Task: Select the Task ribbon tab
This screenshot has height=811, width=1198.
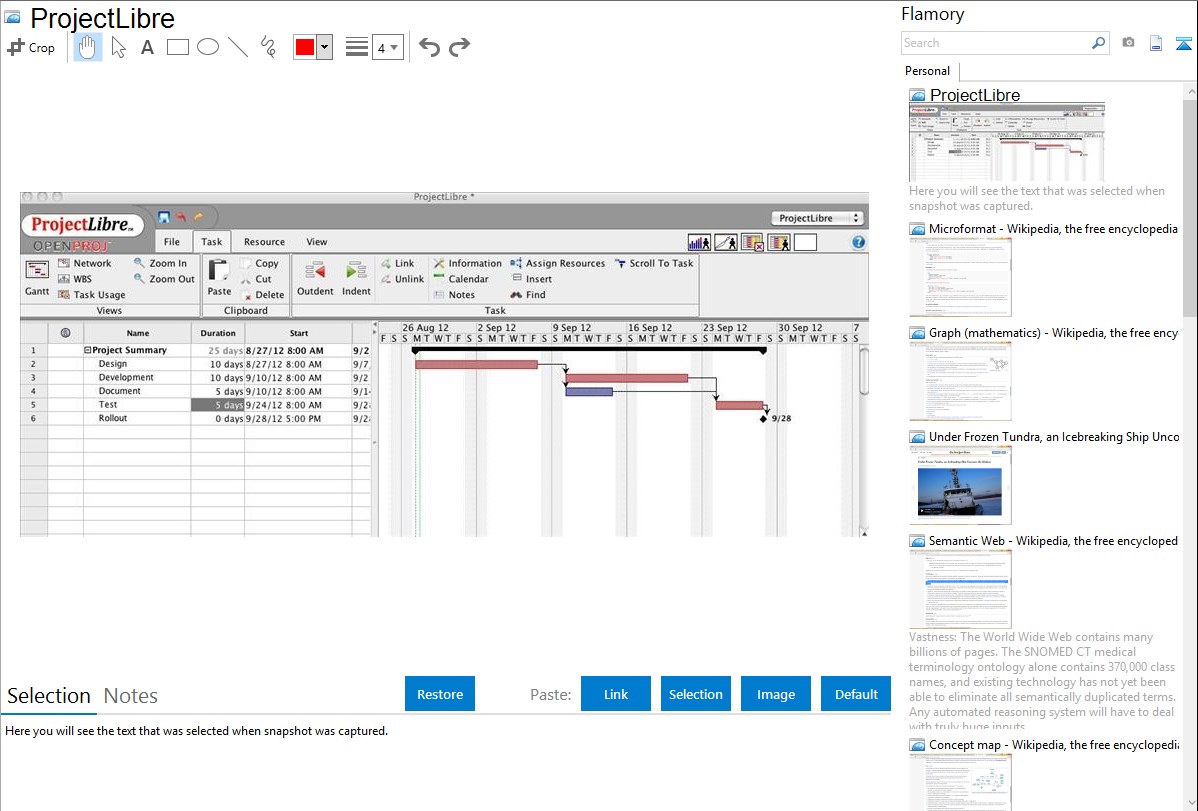Action: pyautogui.click(x=212, y=242)
